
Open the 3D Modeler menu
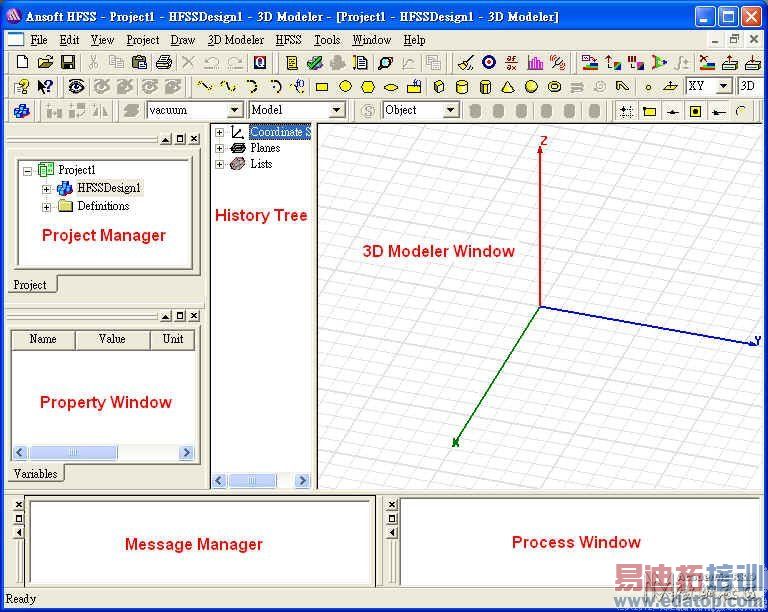pyautogui.click(x=236, y=40)
